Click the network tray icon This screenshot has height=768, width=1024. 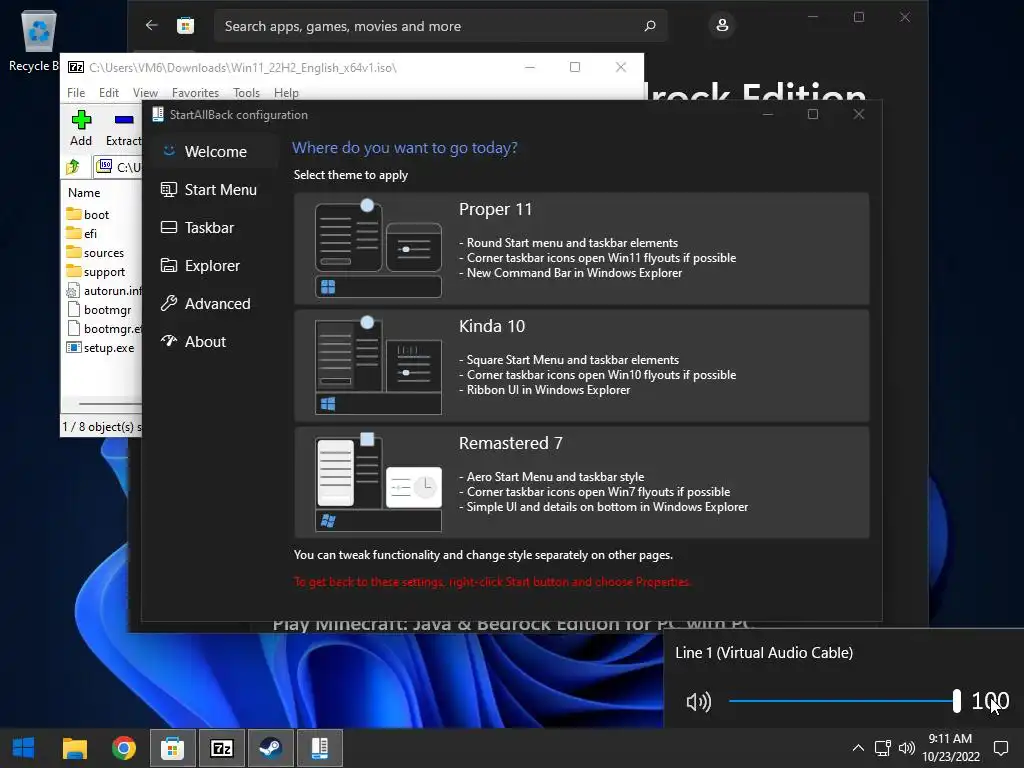(883, 748)
